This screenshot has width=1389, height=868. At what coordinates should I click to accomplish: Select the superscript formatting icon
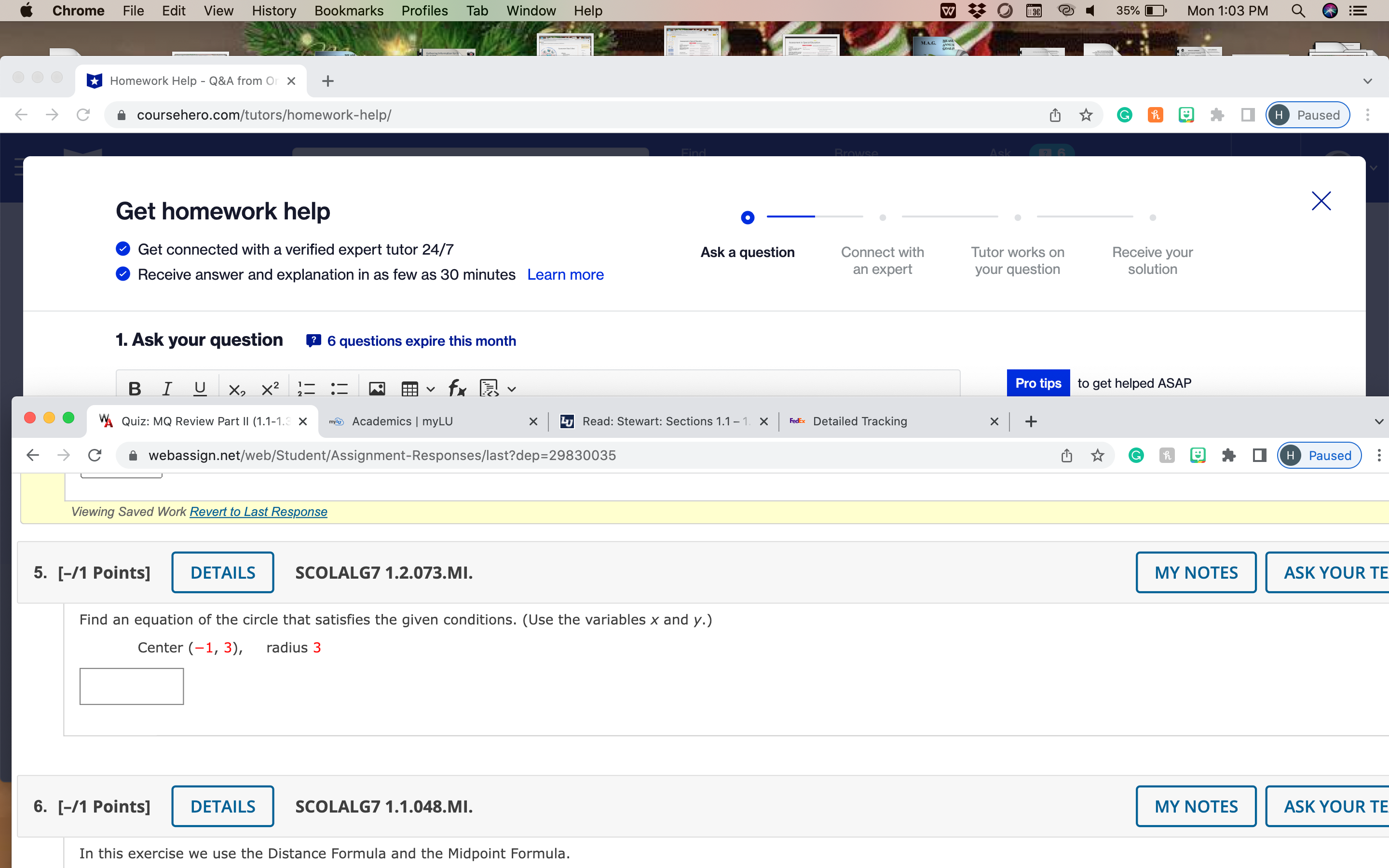[270, 388]
